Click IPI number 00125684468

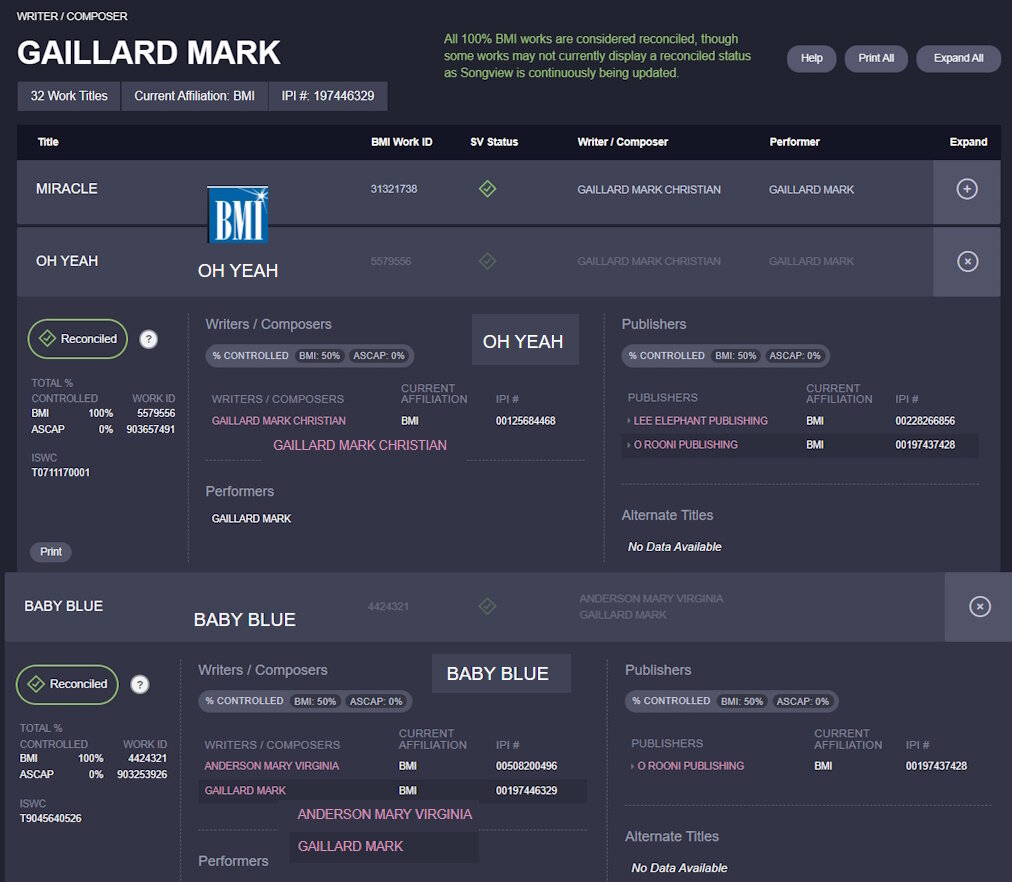(525, 421)
